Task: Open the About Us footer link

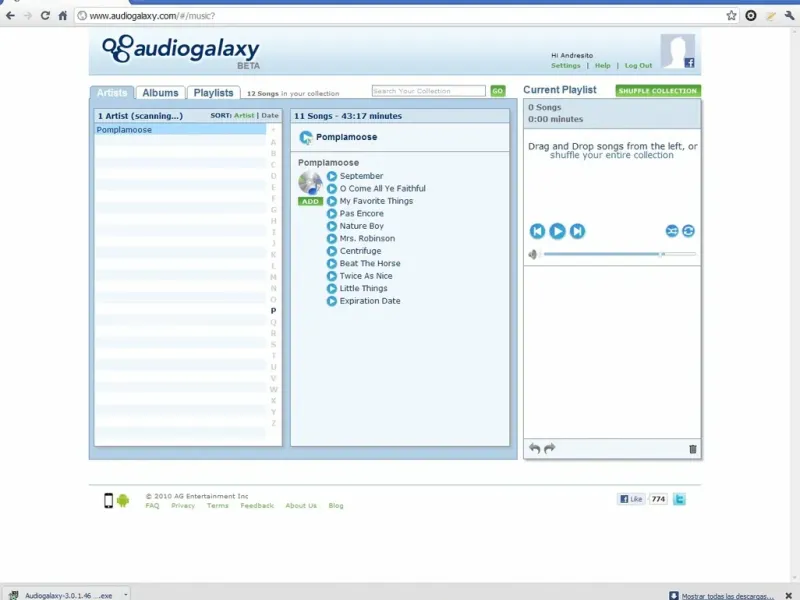Action: pyautogui.click(x=301, y=506)
